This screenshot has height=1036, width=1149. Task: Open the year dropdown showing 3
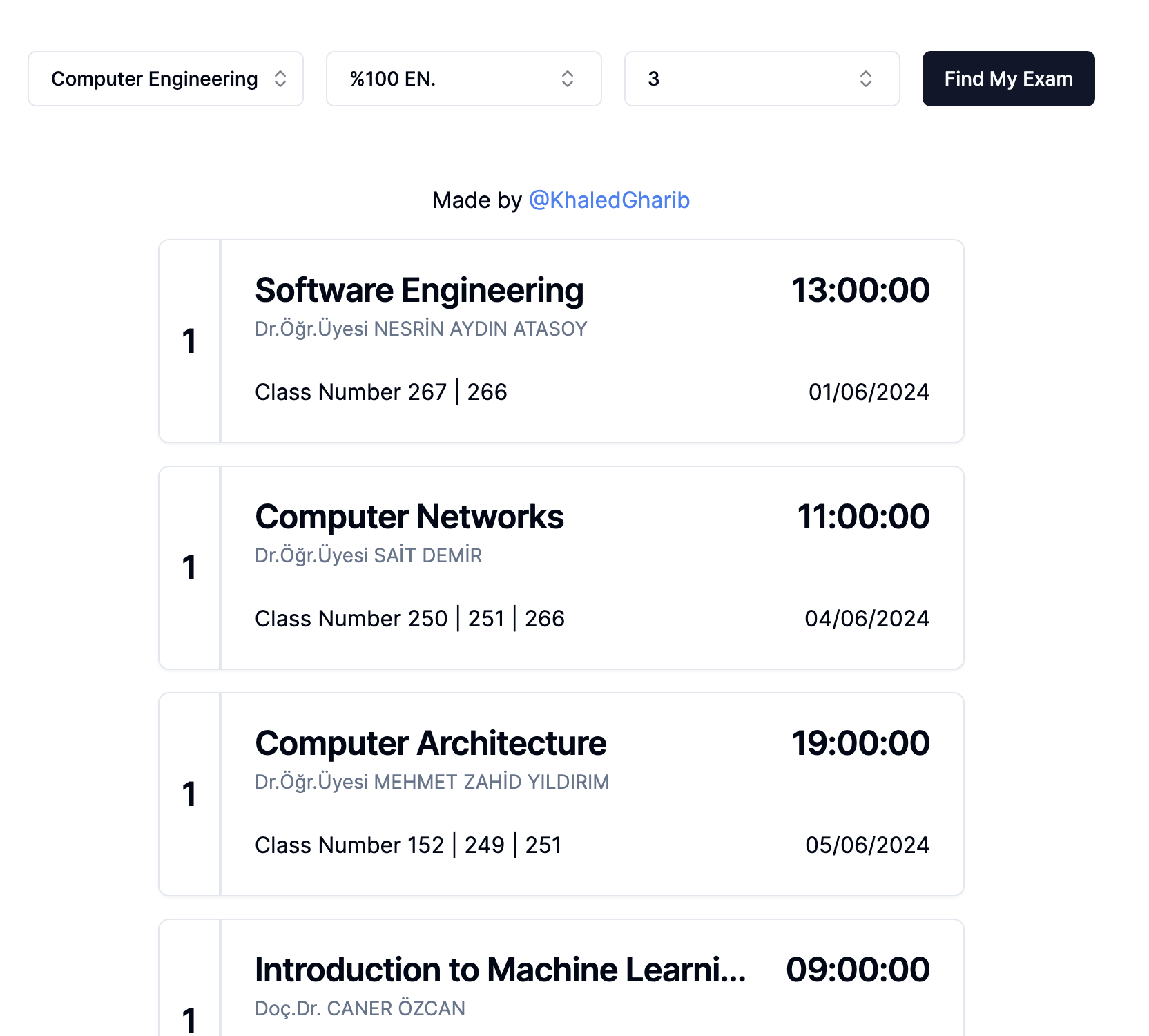pos(762,79)
